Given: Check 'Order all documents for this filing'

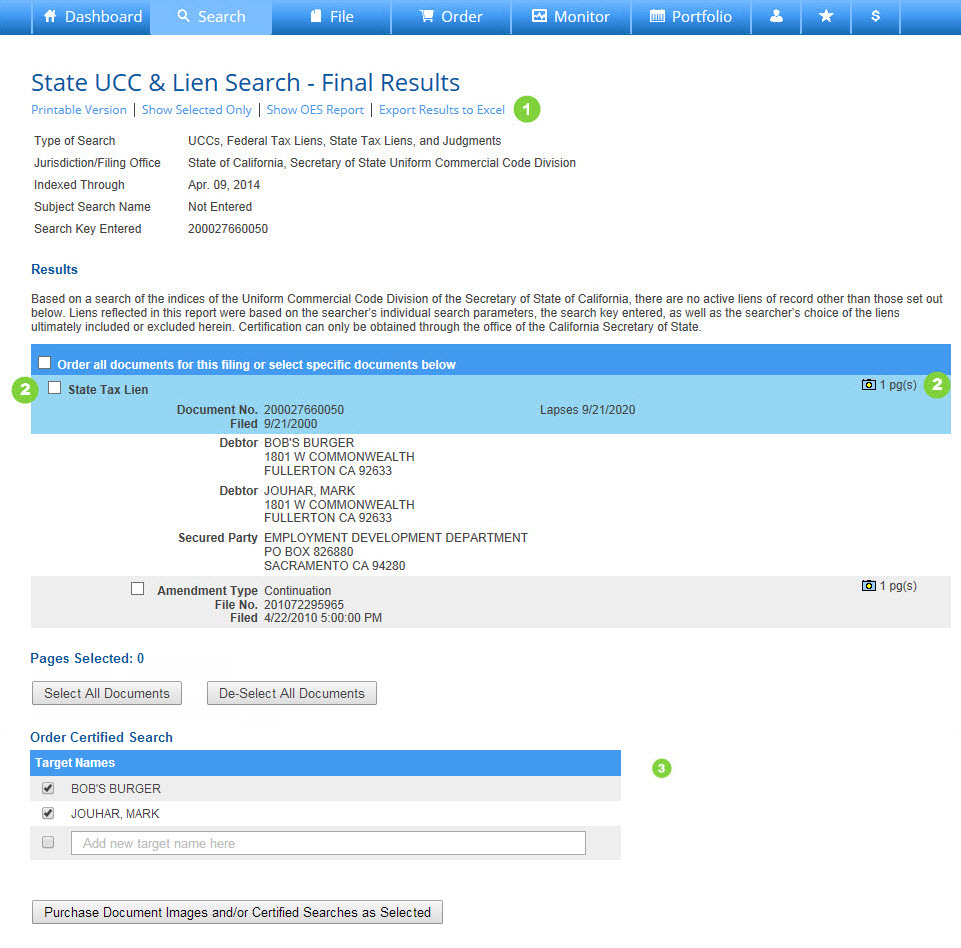Looking at the screenshot, I should 45,363.
